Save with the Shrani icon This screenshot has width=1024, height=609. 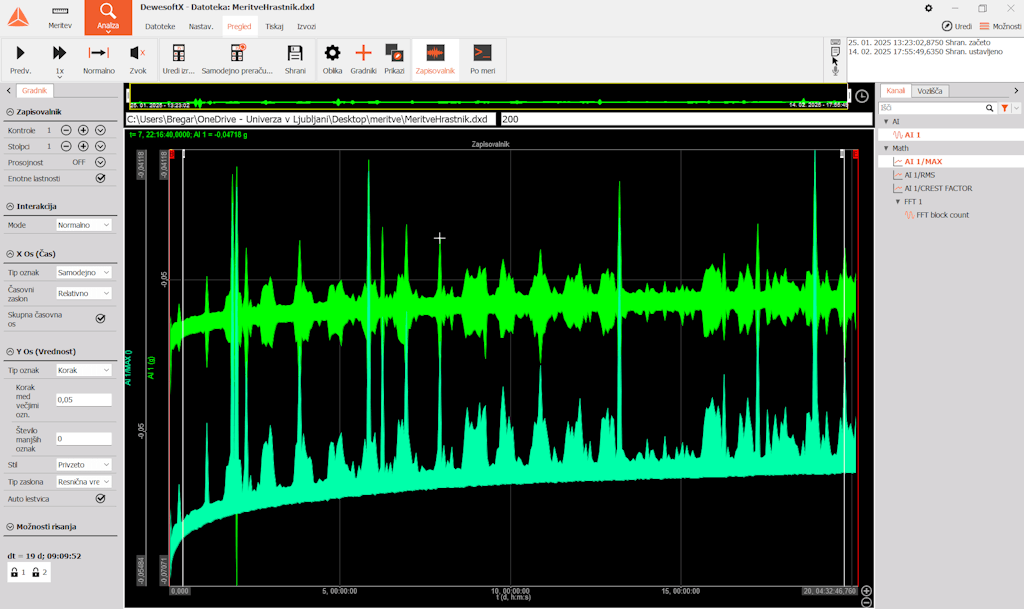(x=295, y=59)
